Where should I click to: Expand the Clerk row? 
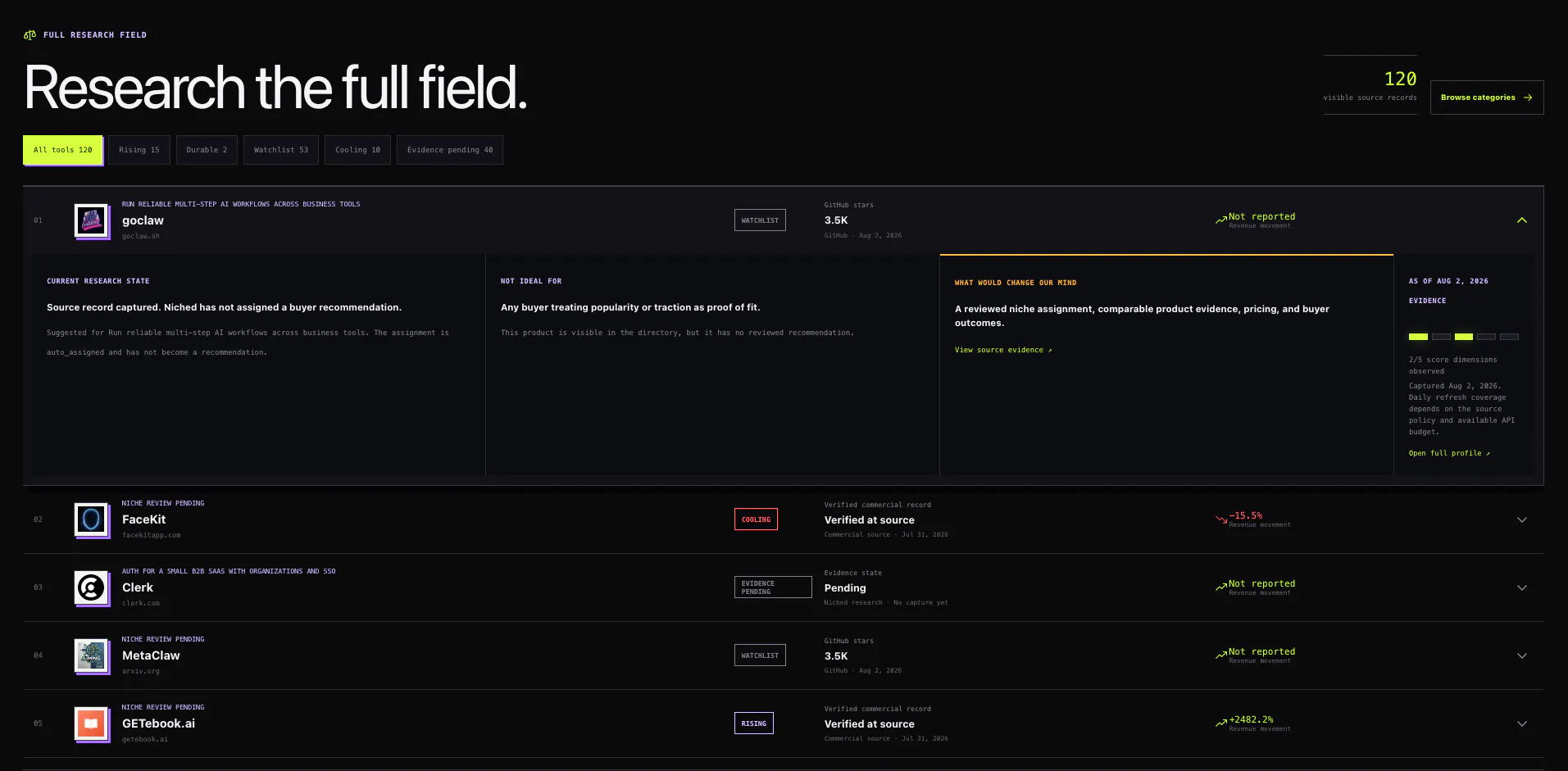click(x=1522, y=587)
